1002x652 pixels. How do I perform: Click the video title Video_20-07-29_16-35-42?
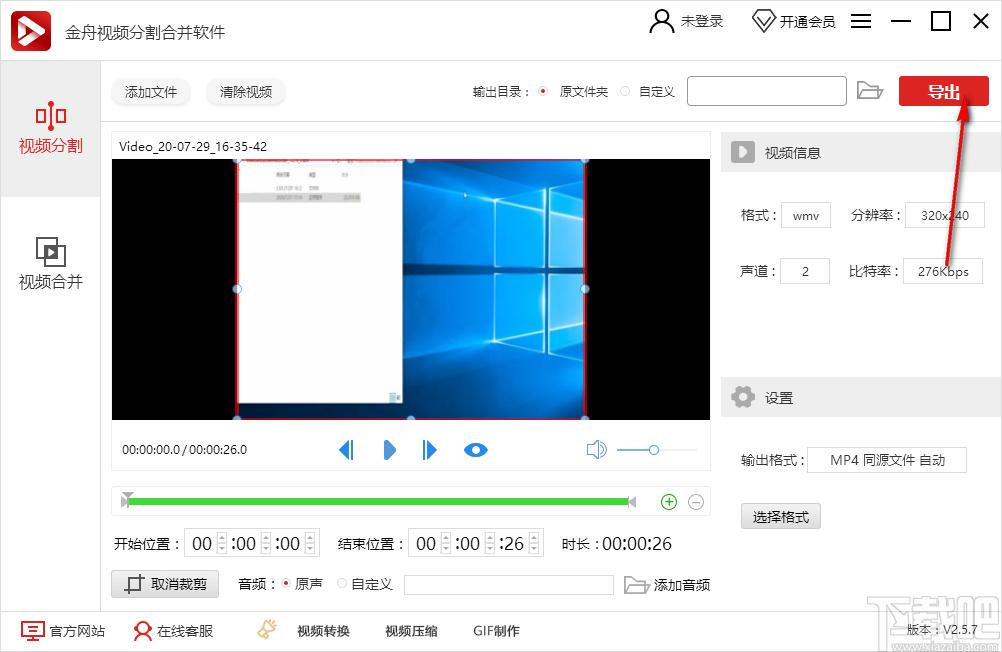pos(193,146)
